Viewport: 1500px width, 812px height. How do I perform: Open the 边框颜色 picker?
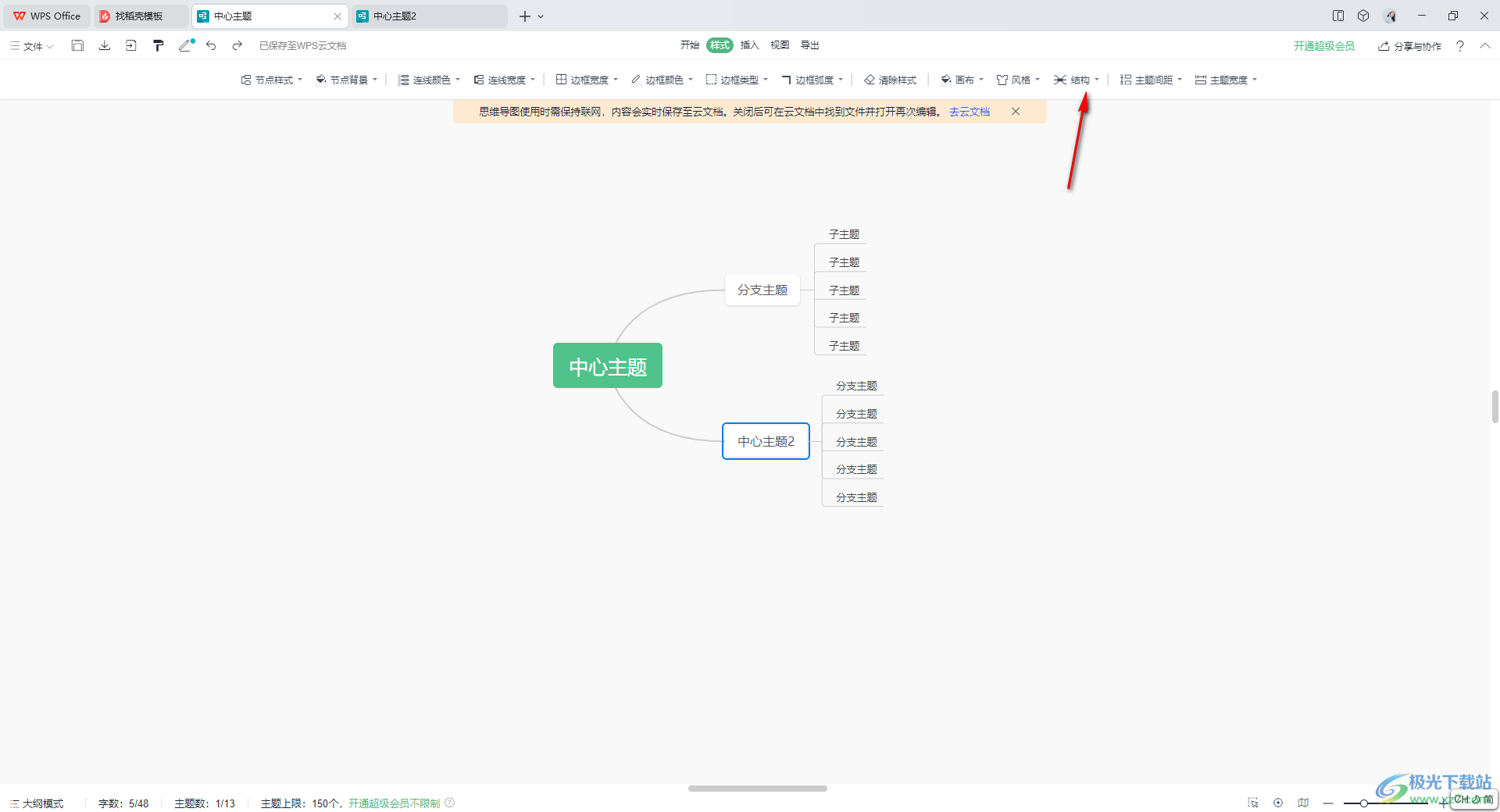click(x=662, y=80)
